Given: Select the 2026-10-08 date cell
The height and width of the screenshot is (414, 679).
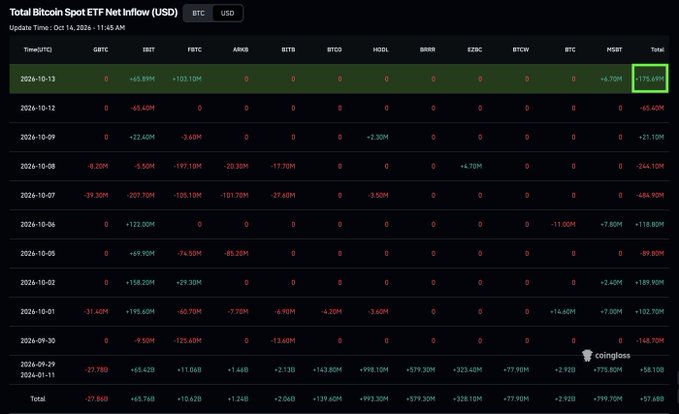Looking at the screenshot, I should click(x=38, y=166).
